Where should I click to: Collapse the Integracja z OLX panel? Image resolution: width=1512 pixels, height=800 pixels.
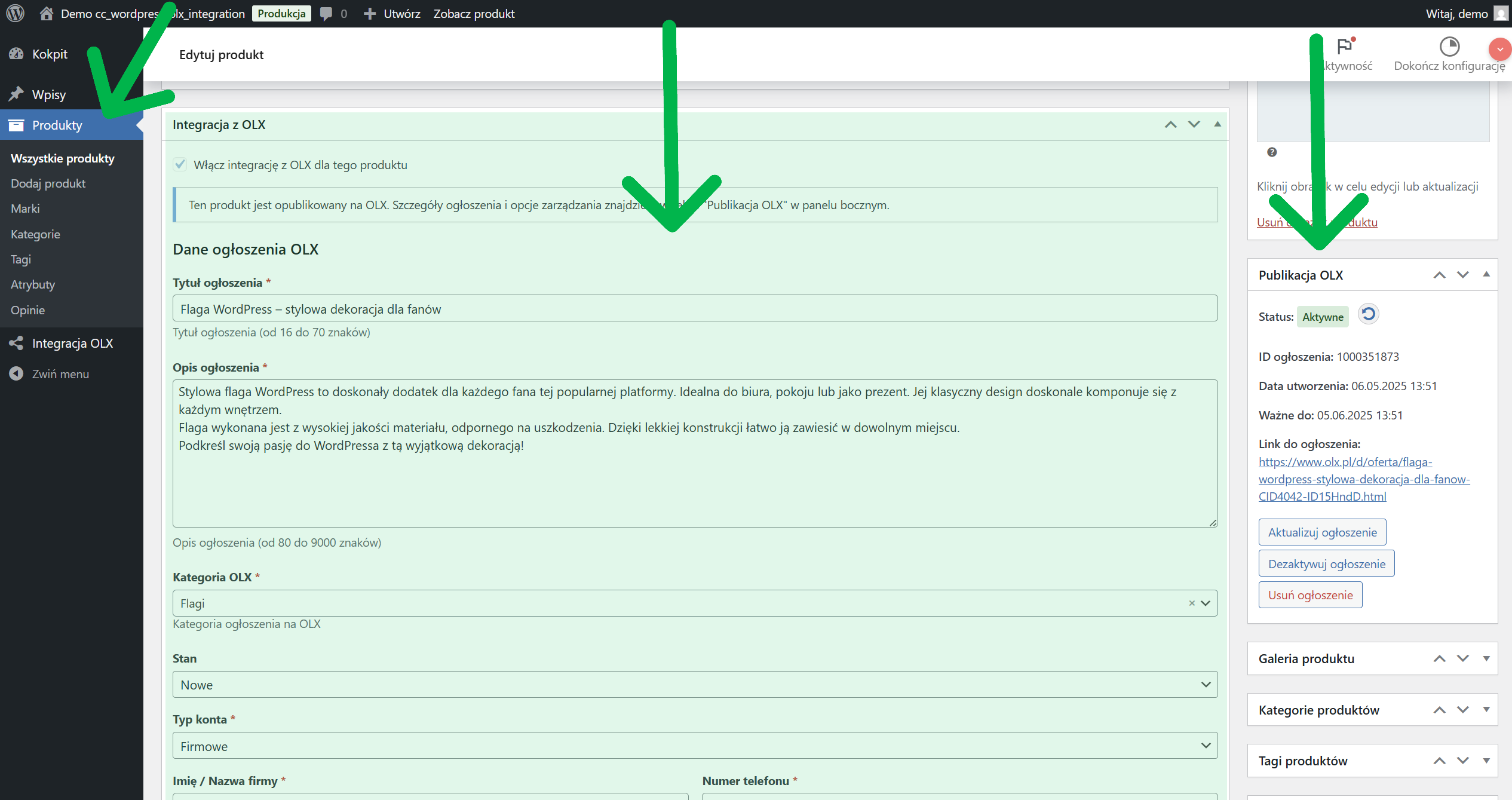[1217, 124]
